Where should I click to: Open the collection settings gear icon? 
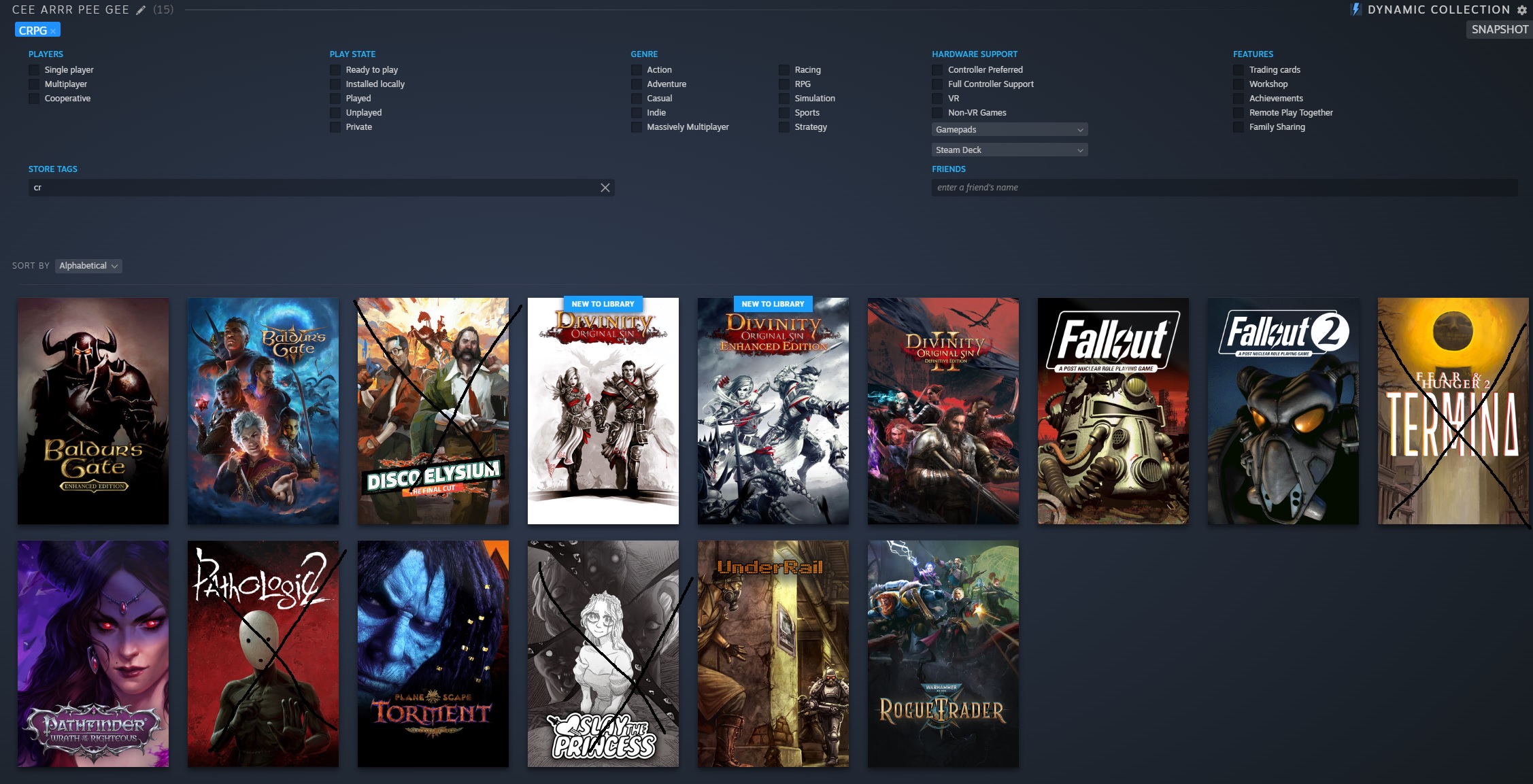pyautogui.click(x=1522, y=10)
